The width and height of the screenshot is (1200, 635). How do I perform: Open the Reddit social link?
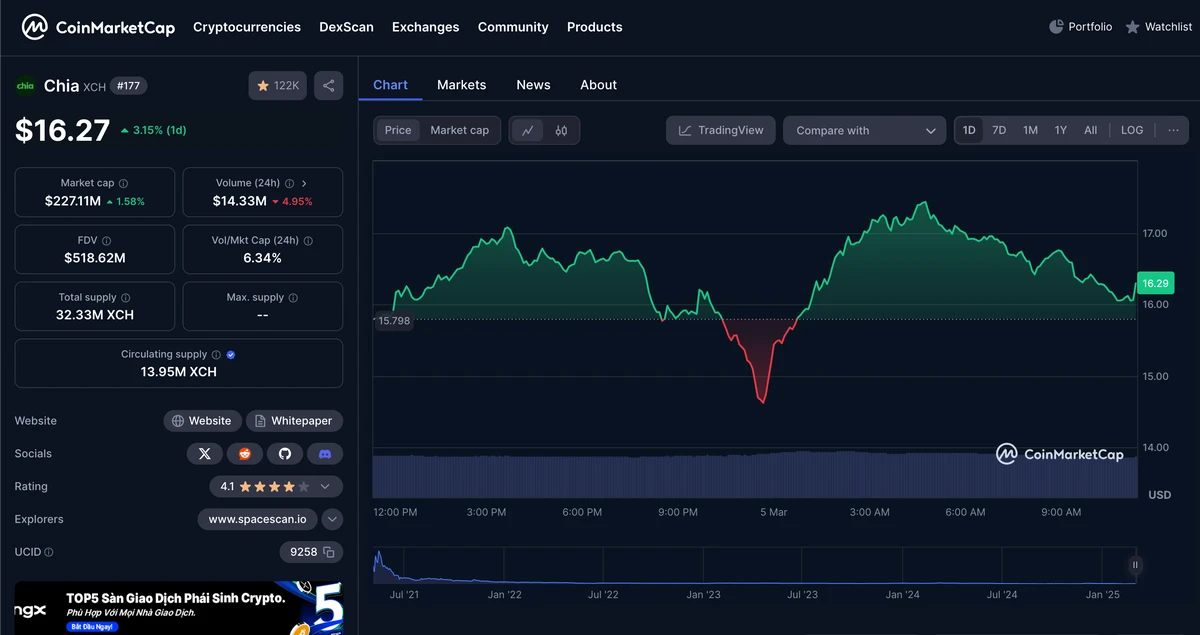pyautogui.click(x=245, y=454)
